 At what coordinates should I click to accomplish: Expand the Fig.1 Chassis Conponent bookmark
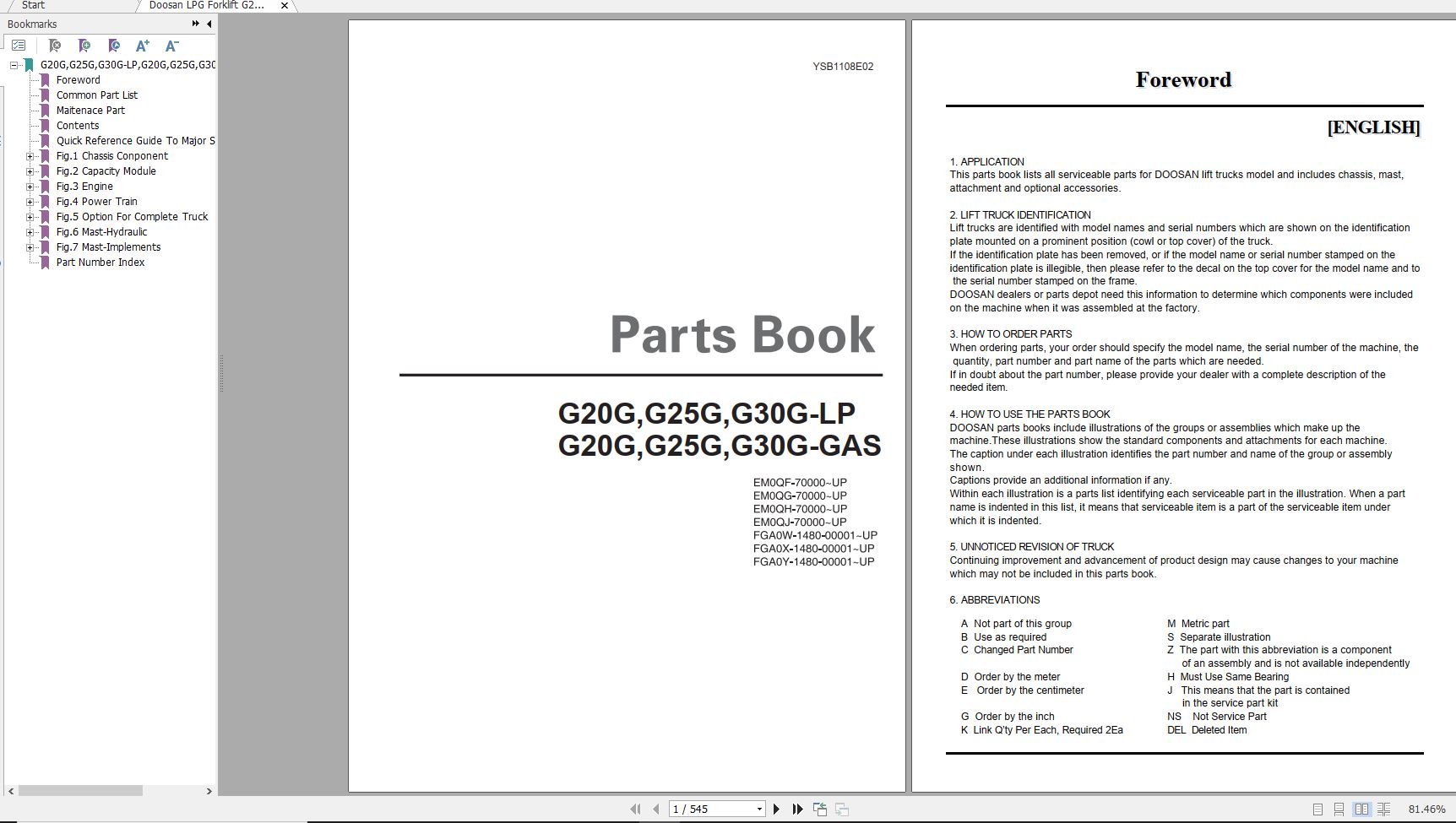point(30,155)
